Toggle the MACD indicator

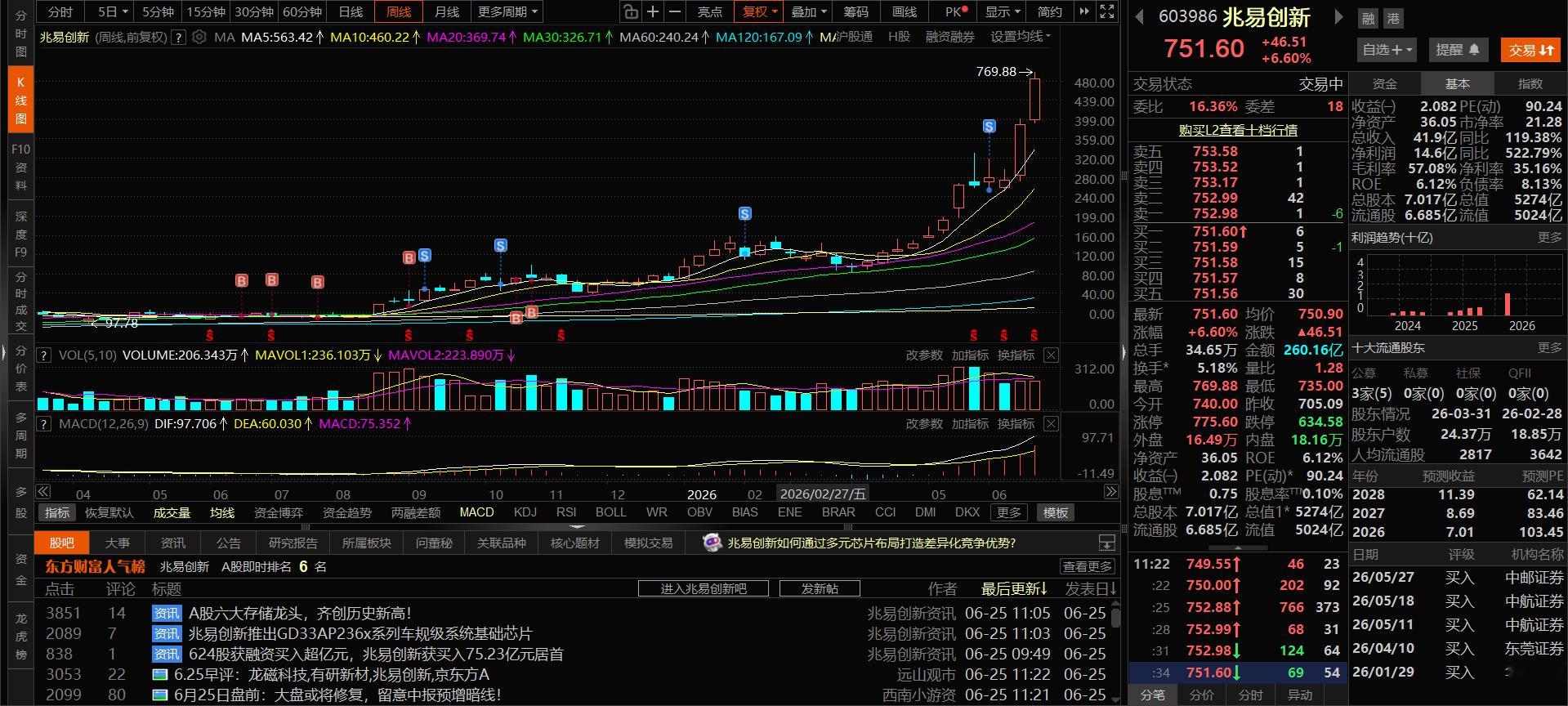(476, 512)
